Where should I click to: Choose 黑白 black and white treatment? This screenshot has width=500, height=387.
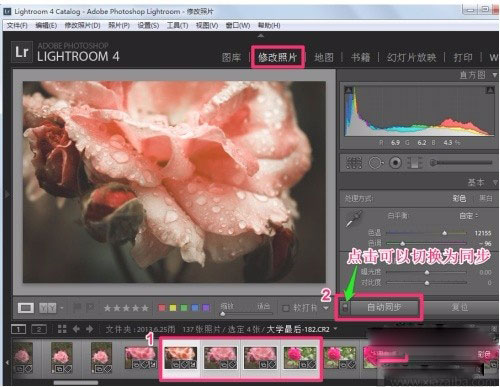click(x=486, y=199)
